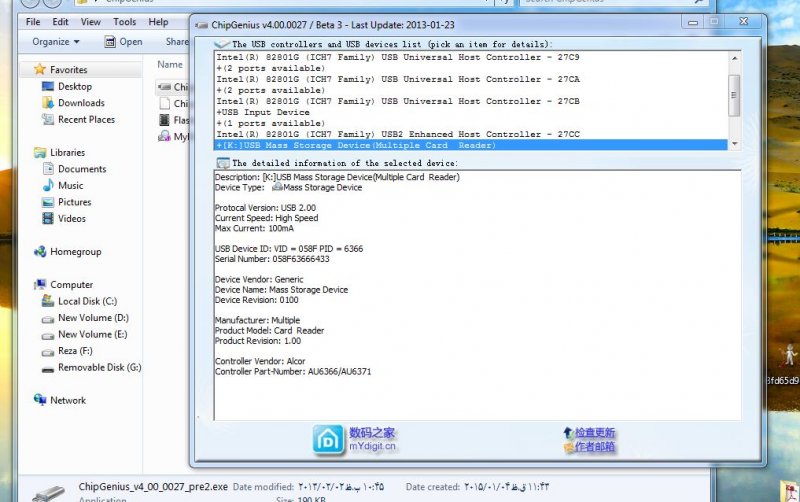Click the Local Disk (C:) drive icon
The height and width of the screenshot is (502, 800).
48,301
